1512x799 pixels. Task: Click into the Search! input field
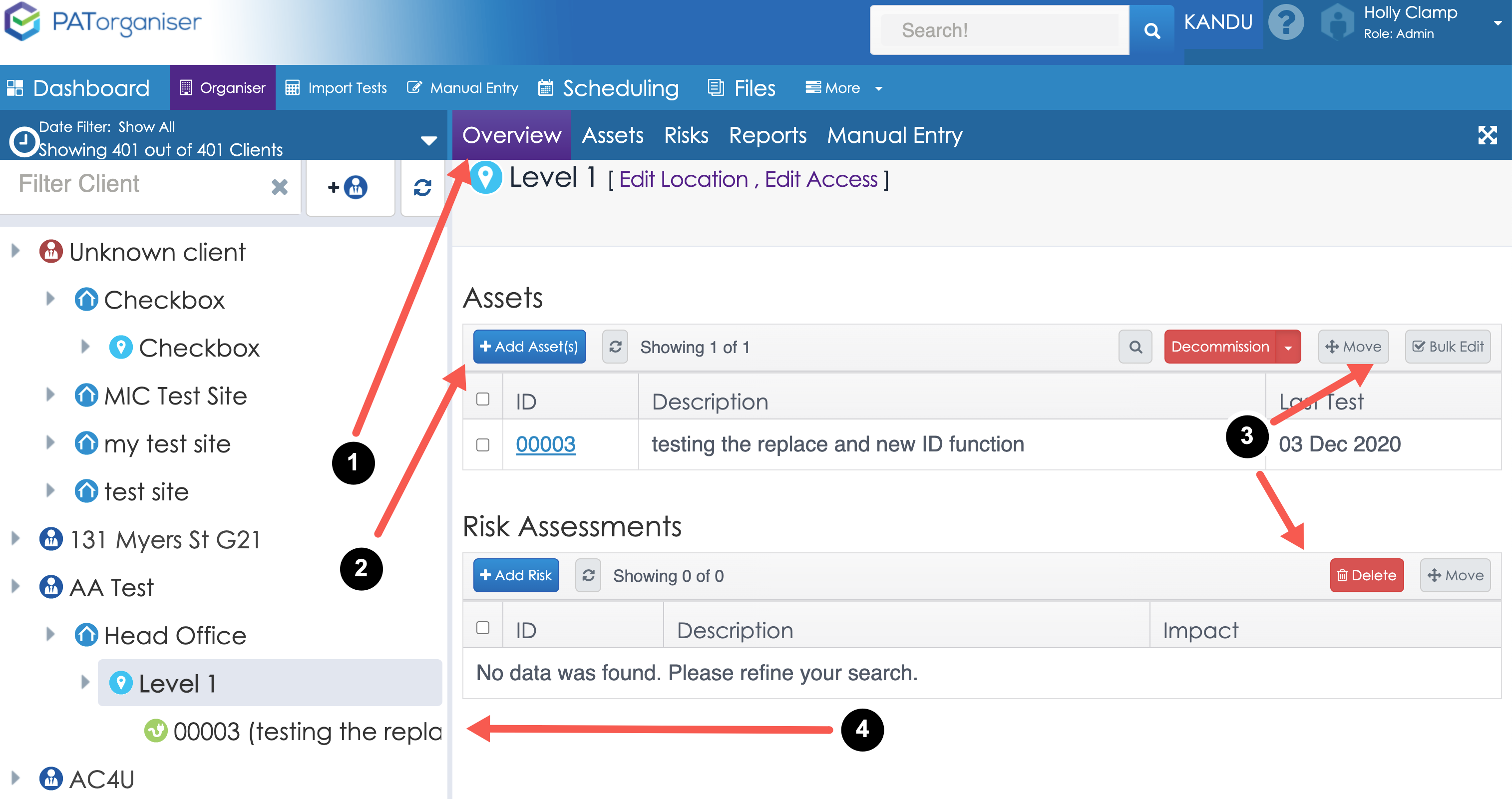click(x=1000, y=30)
